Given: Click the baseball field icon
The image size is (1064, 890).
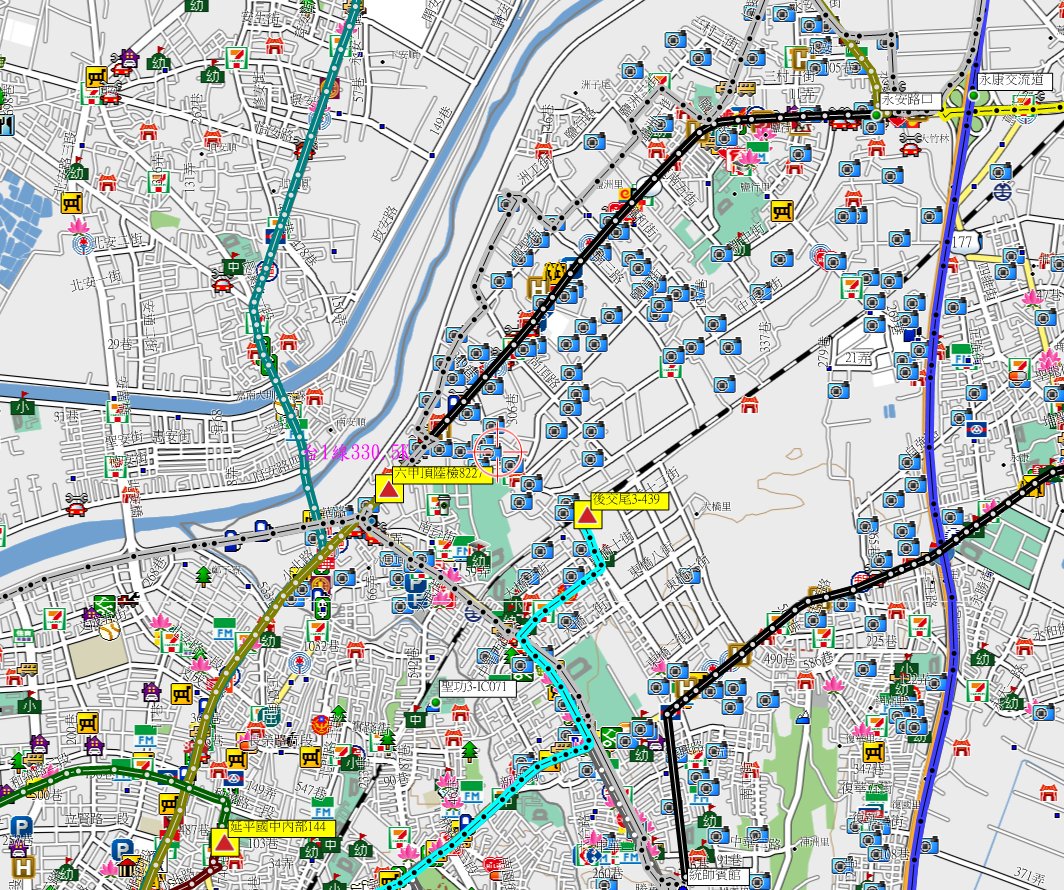Looking at the screenshot, I should (x=110, y=630).
